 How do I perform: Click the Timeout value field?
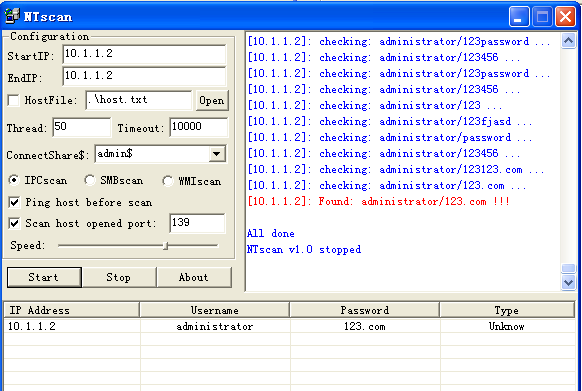pyautogui.click(x=199, y=127)
